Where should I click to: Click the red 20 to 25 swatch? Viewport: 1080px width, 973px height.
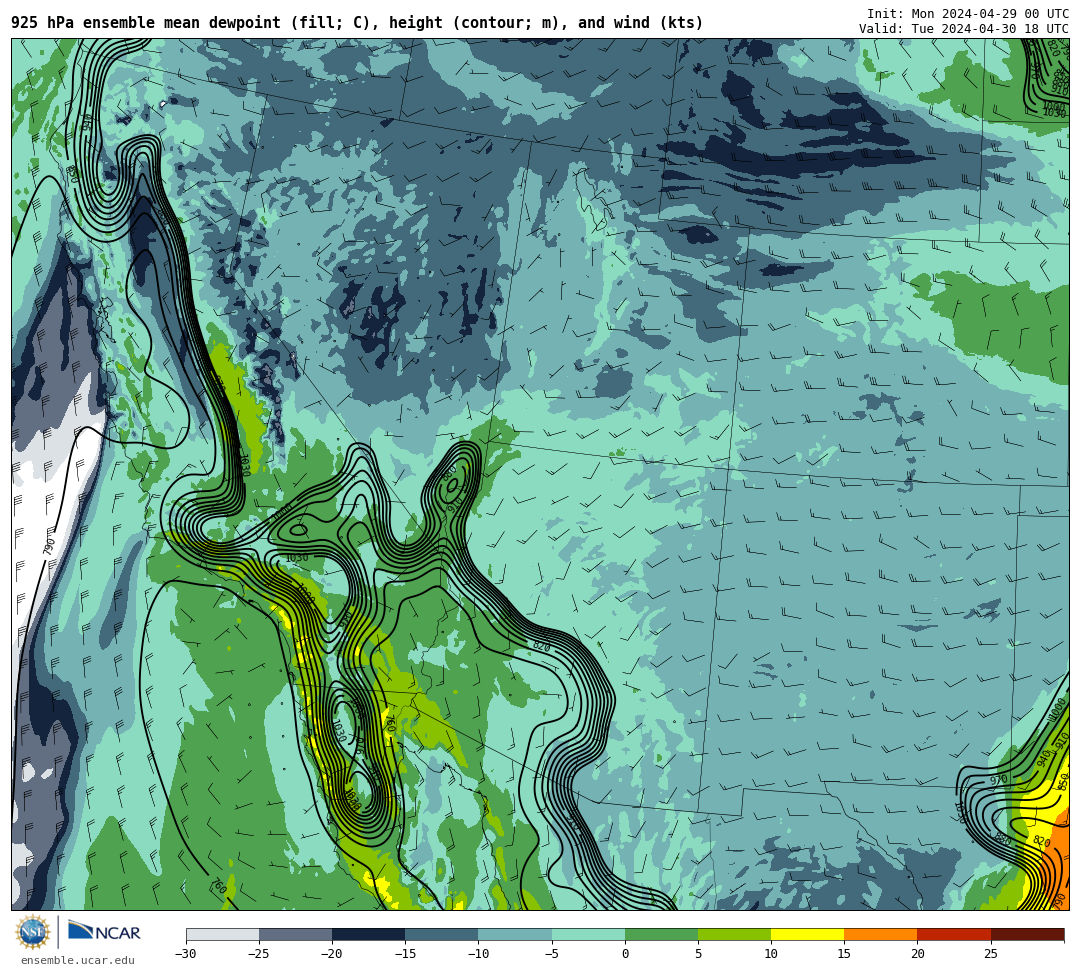pyautogui.click(x=954, y=934)
